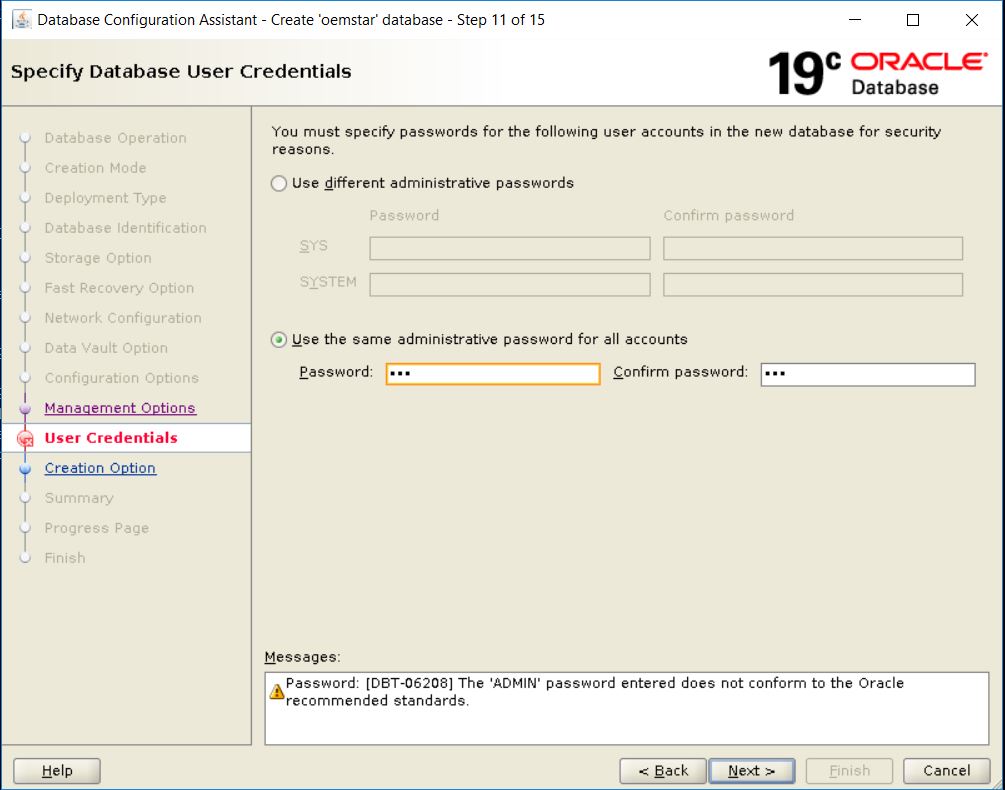
Task: Select 'Use different administrative passwords' option
Action: coord(279,184)
